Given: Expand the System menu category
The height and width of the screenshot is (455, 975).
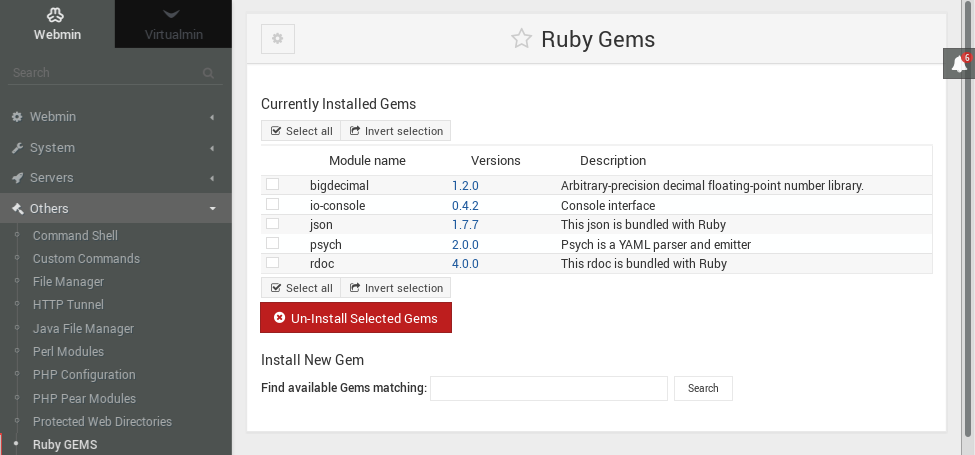Looking at the screenshot, I should pyautogui.click(x=116, y=148).
